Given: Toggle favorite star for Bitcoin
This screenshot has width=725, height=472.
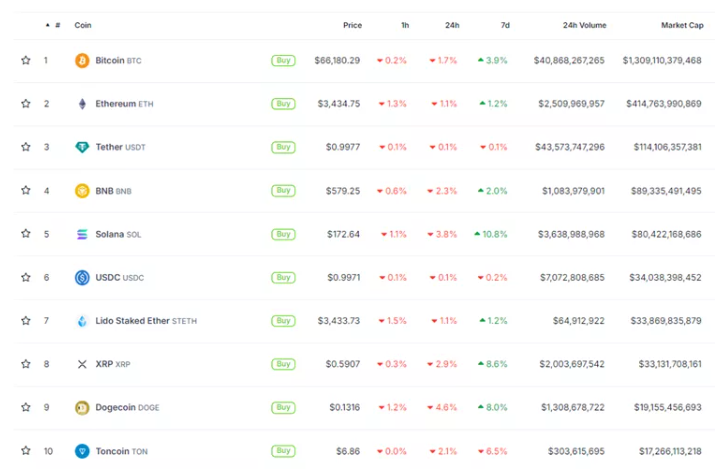Looking at the screenshot, I should pyautogui.click(x=26, y=61).
